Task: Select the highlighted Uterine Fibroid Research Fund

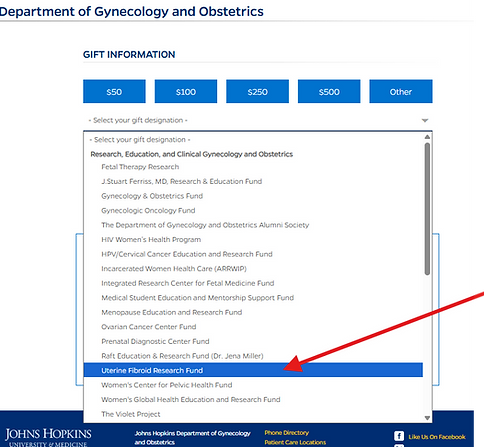Action: coord(253,370)
